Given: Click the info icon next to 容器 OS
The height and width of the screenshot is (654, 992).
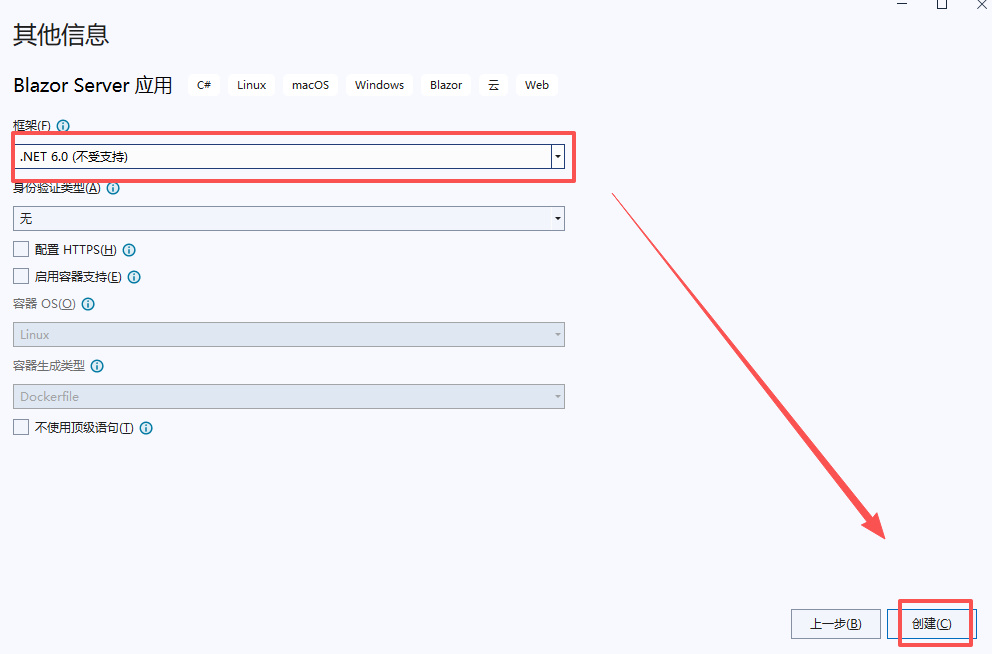Looking at the screenshot, I should (x=89, y=304).
